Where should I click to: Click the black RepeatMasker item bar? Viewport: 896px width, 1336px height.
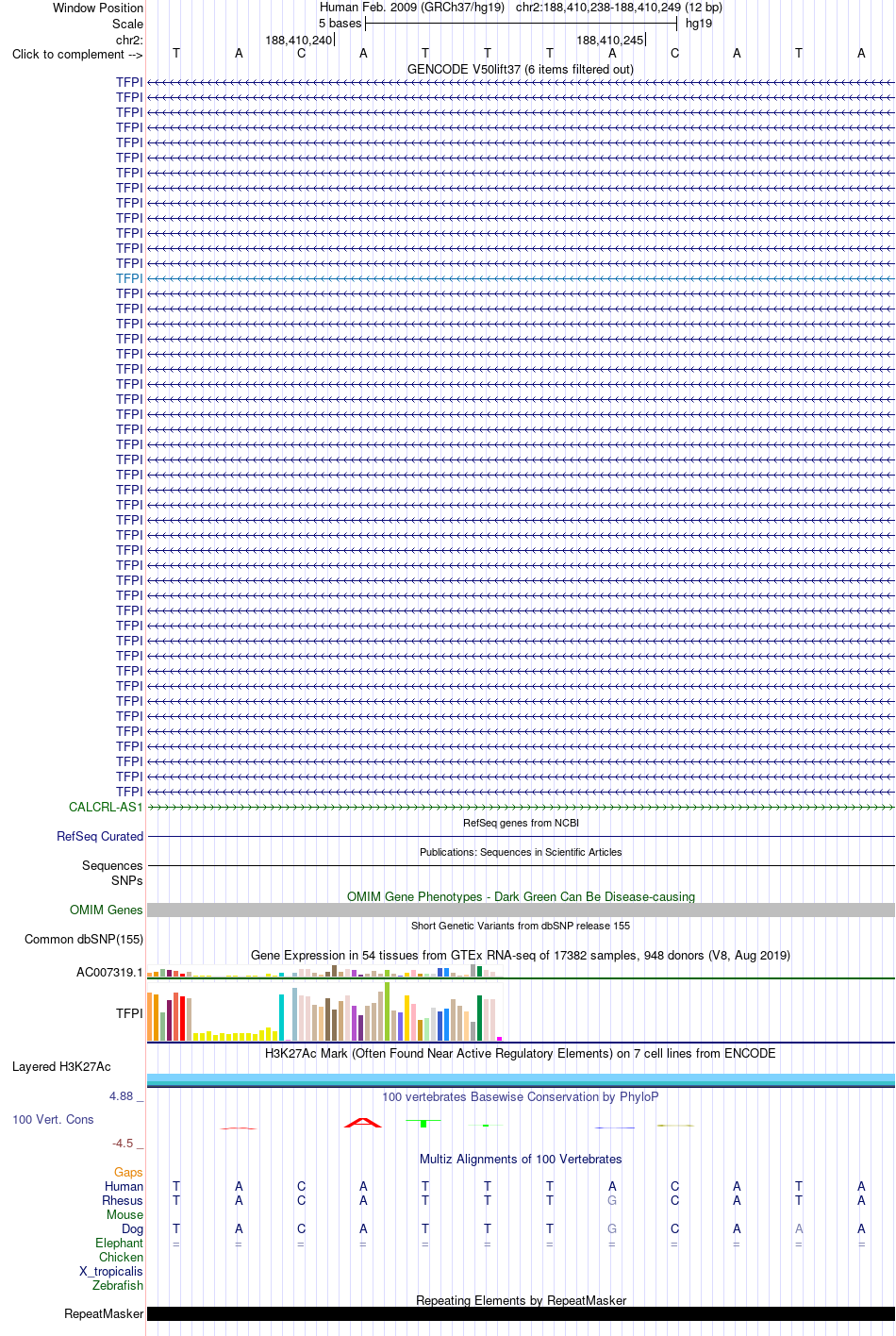[x=521, y=1313]
